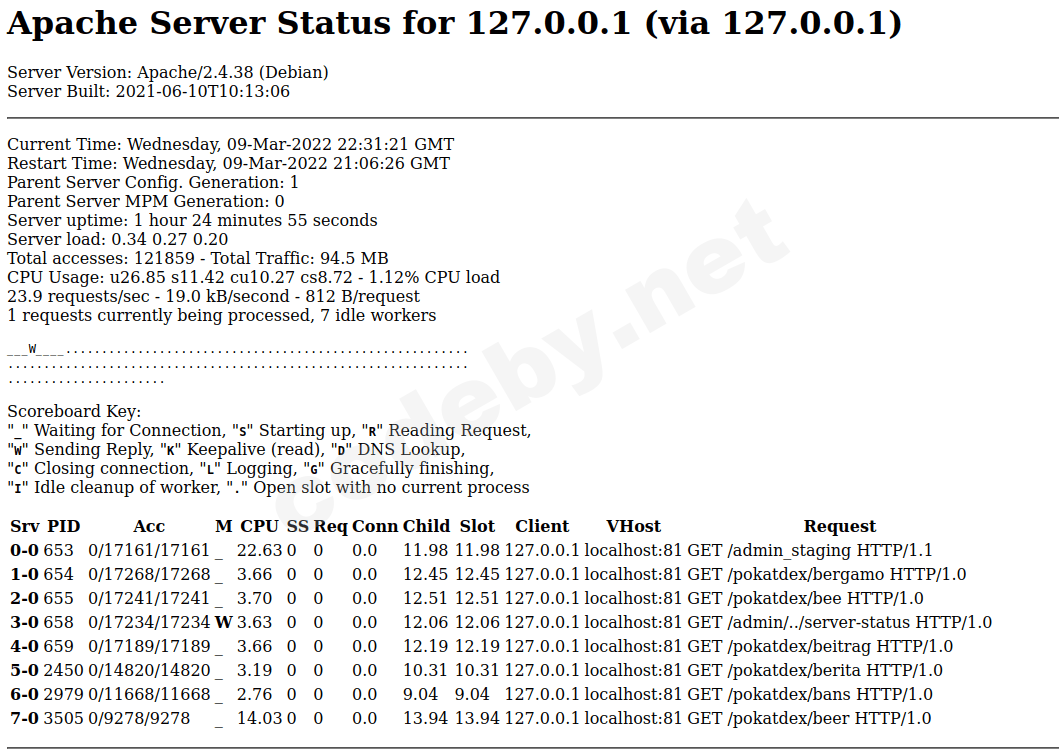Click PID 658
Image resolution: width=1059 pixels, height=750 pixels.
click(x=58, y=622)
